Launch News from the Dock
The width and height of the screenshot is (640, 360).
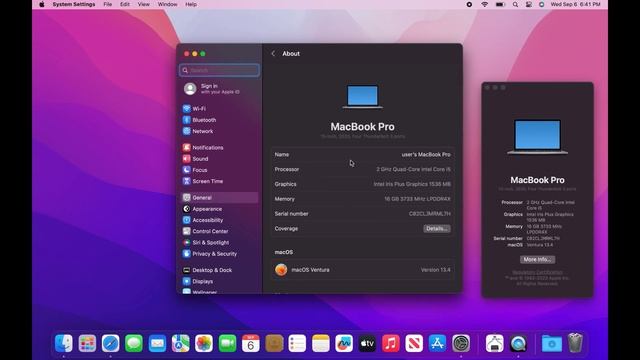[x=414, y=343]
